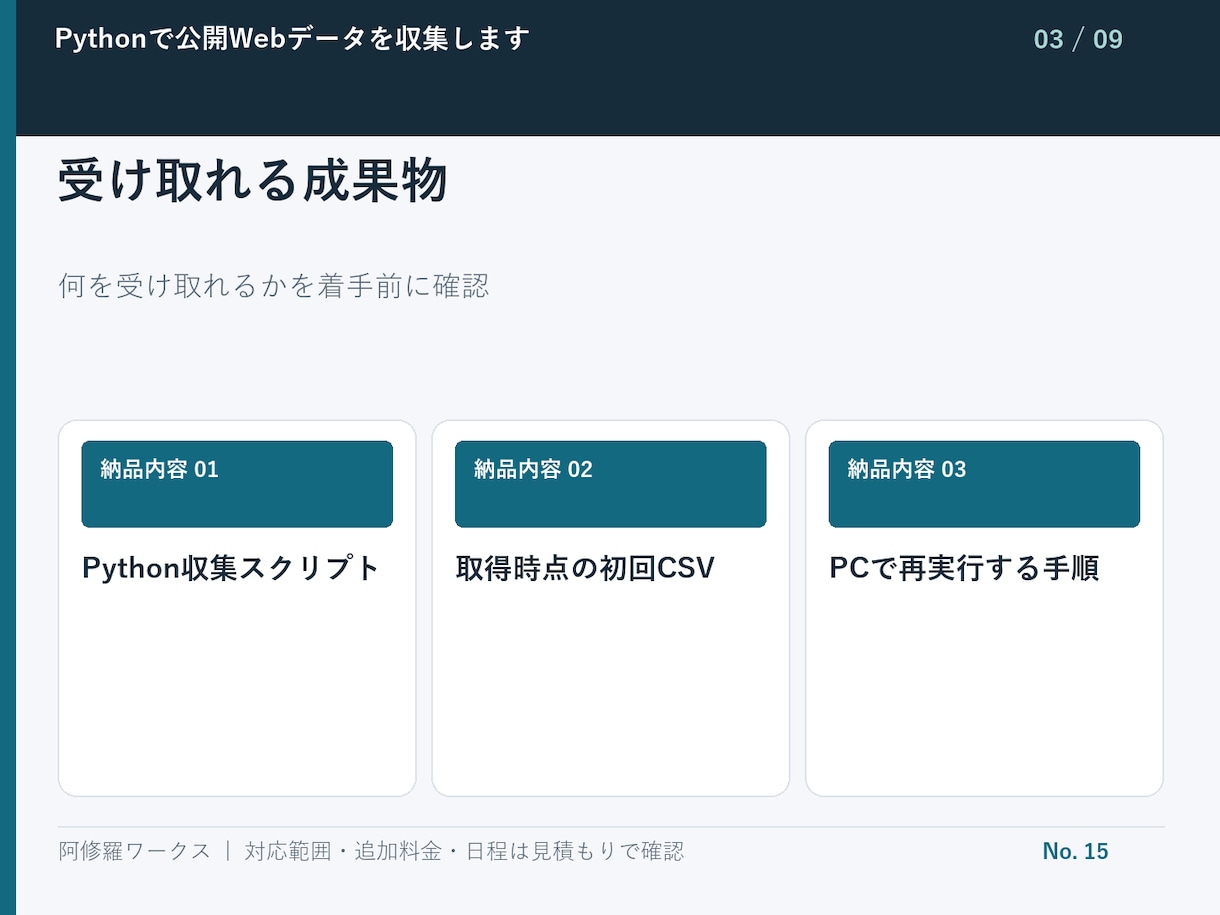Click the '納品内容 03' label
The width and height of the screenshot is (1220, 915).
click(907, 469)
